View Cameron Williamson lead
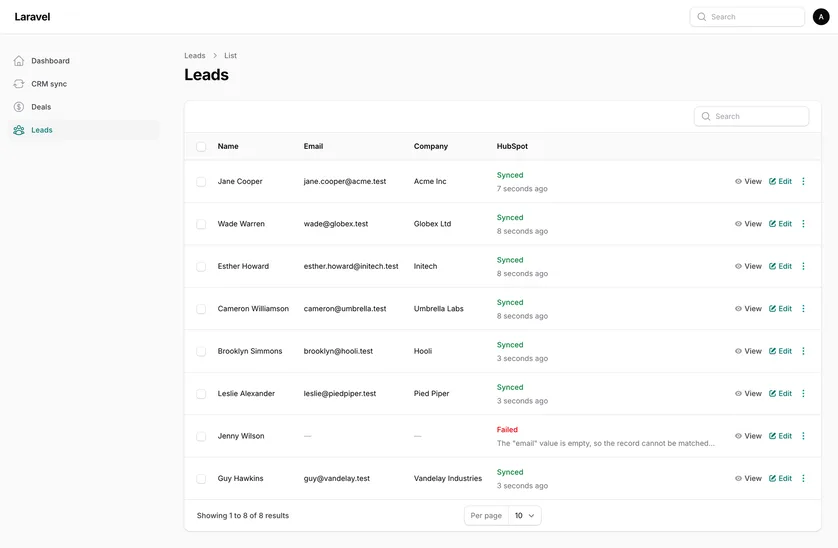The width and height of the screenshot is (838, 548). point(748,308)
